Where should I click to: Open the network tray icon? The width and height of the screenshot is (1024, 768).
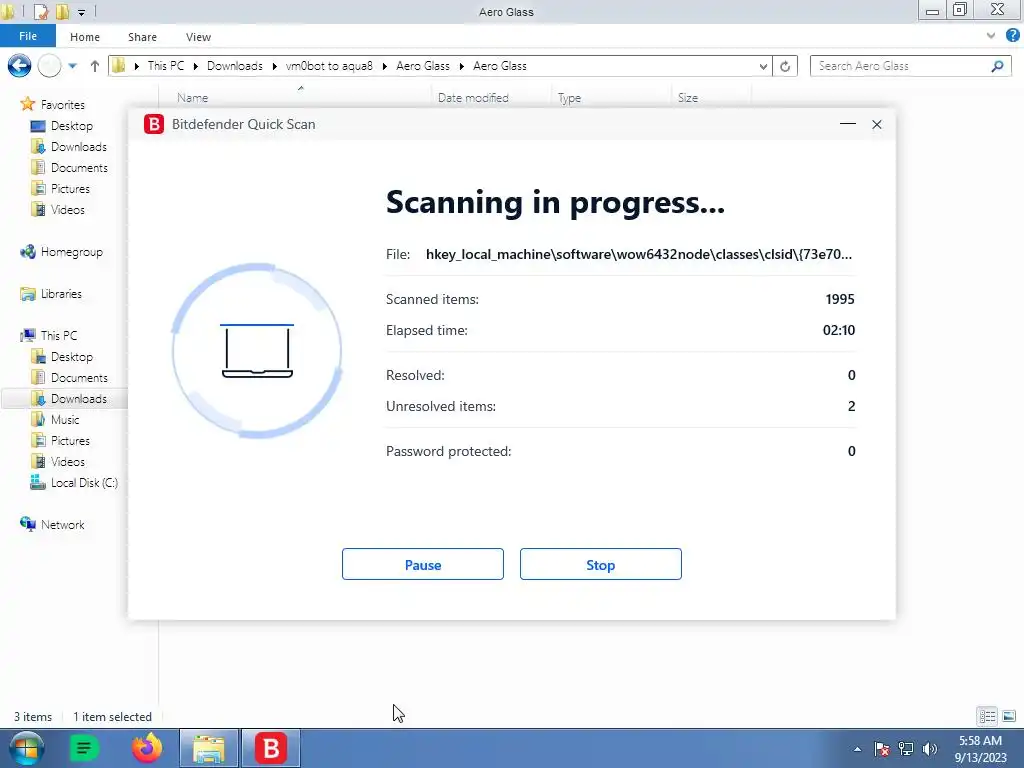tap(906, 749)
